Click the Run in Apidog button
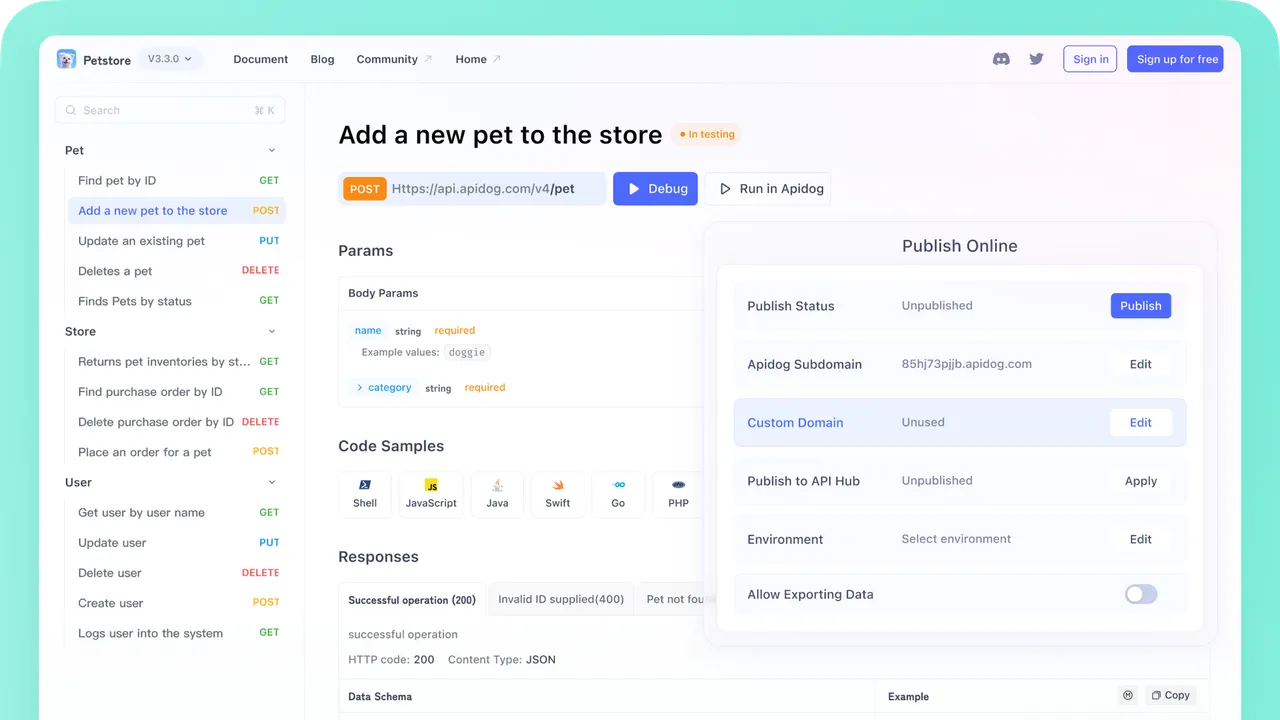 (x=768, y=189)
